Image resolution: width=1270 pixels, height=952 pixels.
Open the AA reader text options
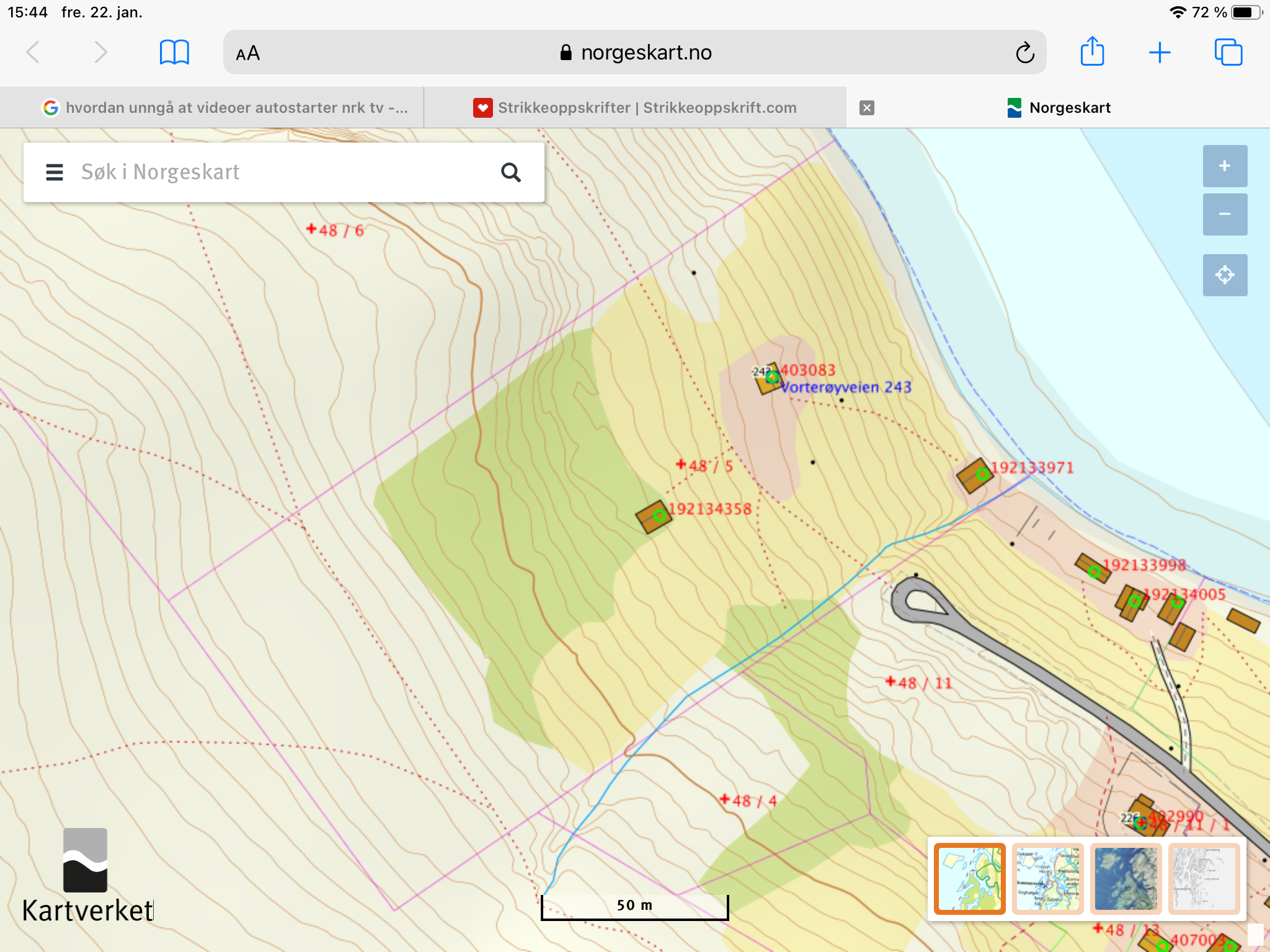click(x=248, y=53)
